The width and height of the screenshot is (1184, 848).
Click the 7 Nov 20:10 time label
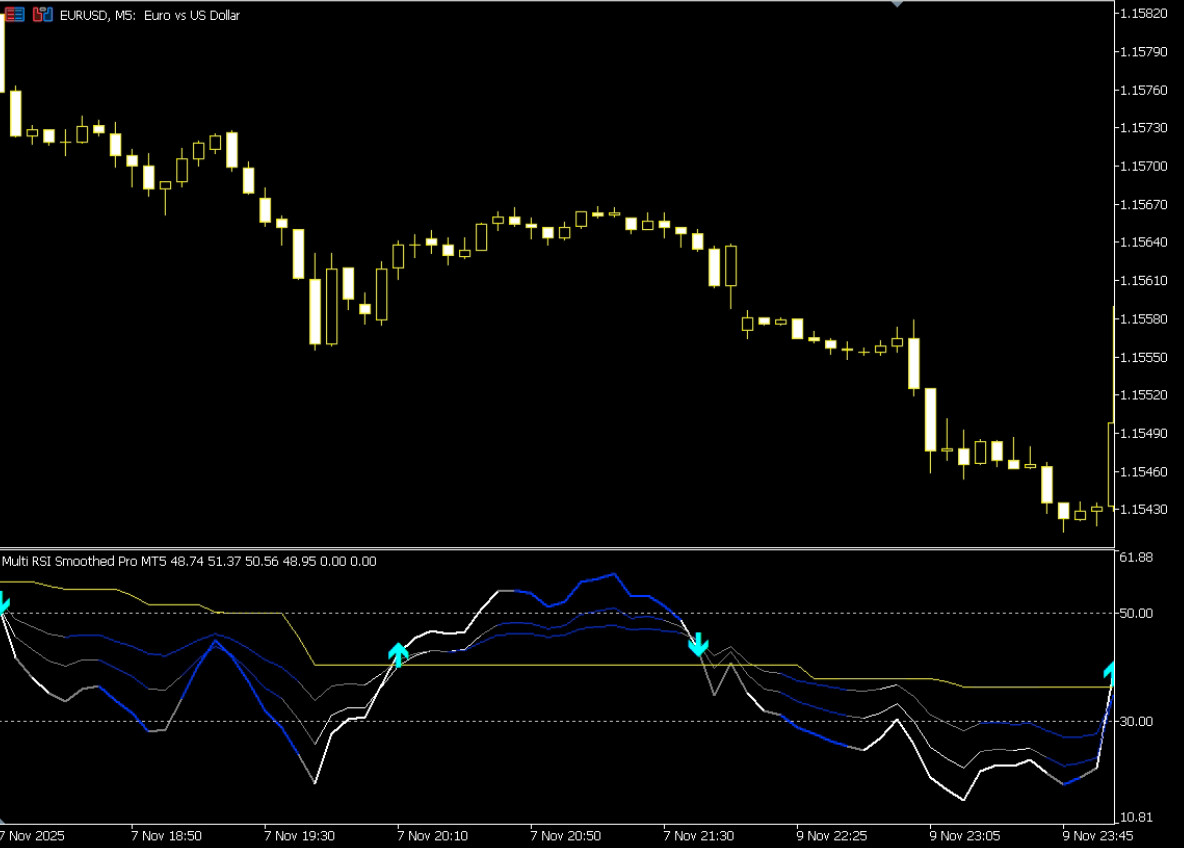point(433,836)
